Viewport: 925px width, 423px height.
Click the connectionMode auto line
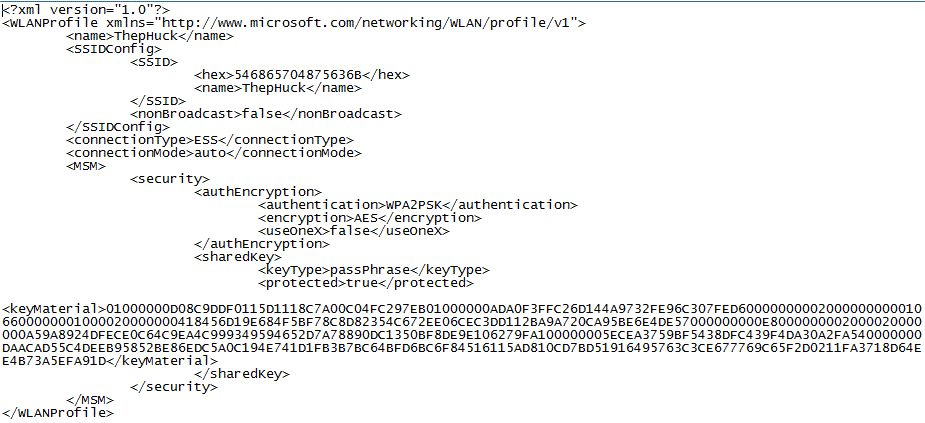click(x=214, y=153)
